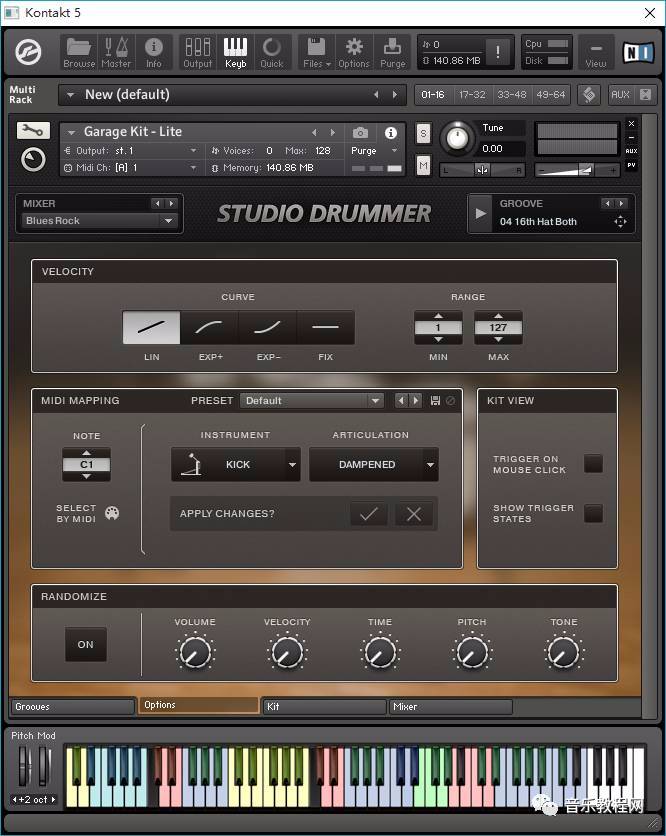The image size is (666, 836).
Task: Play the 04 16th Hat Both groove
Action: pos(480,213)
